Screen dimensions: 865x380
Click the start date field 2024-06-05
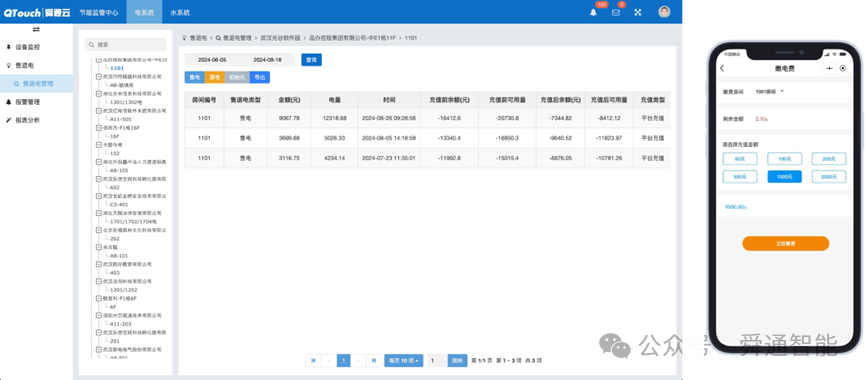coord(212,60)
